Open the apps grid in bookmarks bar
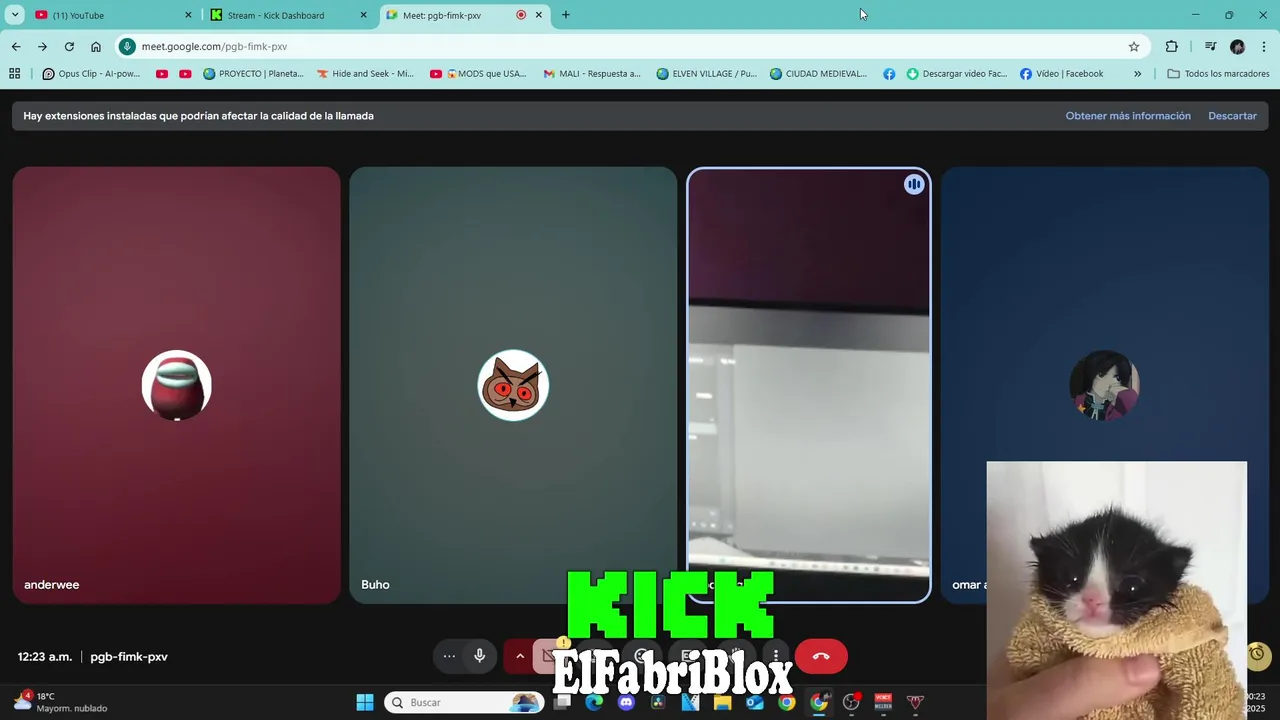 coord(14,73)
